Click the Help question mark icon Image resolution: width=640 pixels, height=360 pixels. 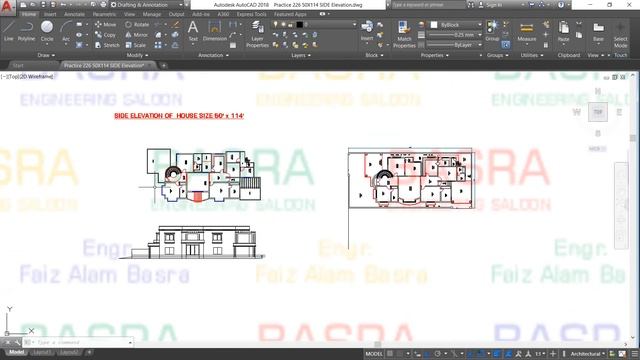coord(561,5)
